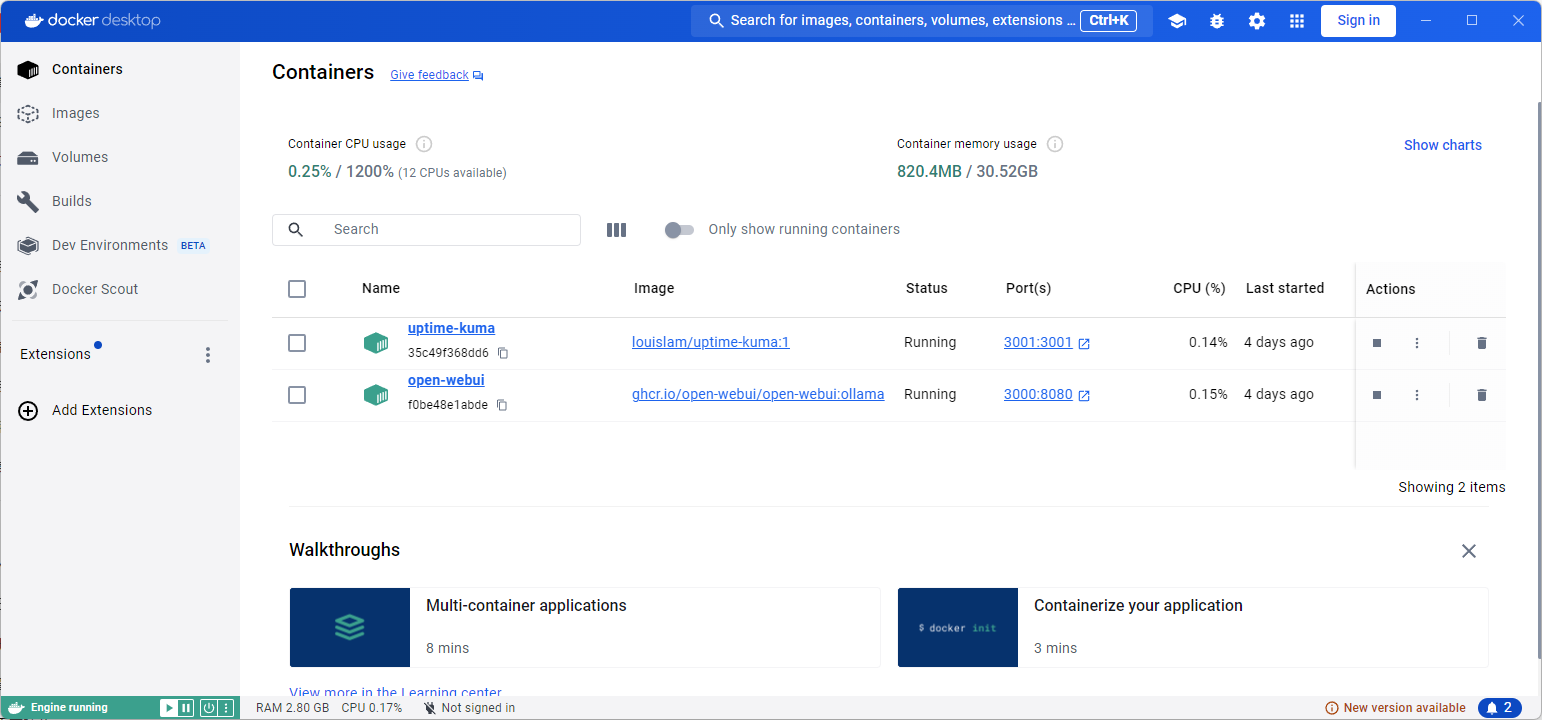Click the column layout icon beside the search

616,230
